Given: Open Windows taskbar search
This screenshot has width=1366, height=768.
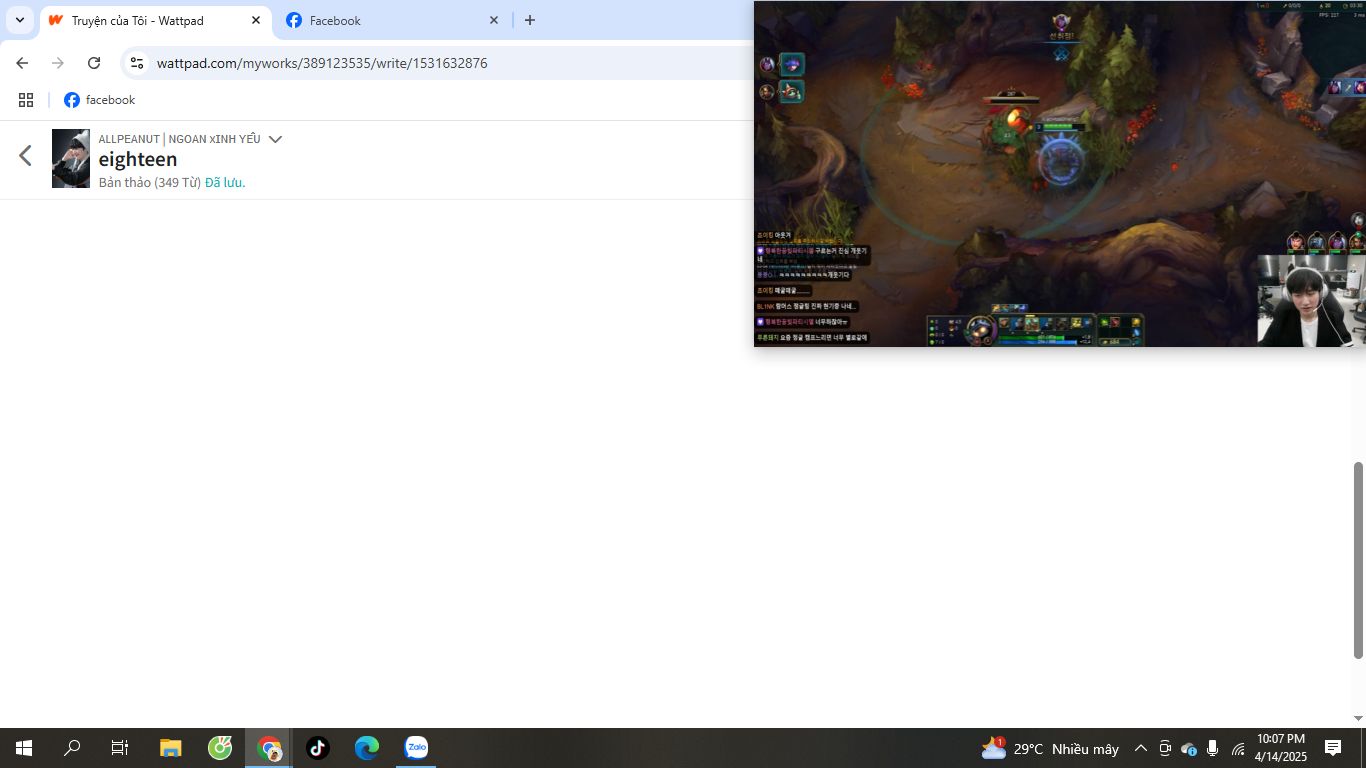Looking at the screenshot, I should 72,748.
